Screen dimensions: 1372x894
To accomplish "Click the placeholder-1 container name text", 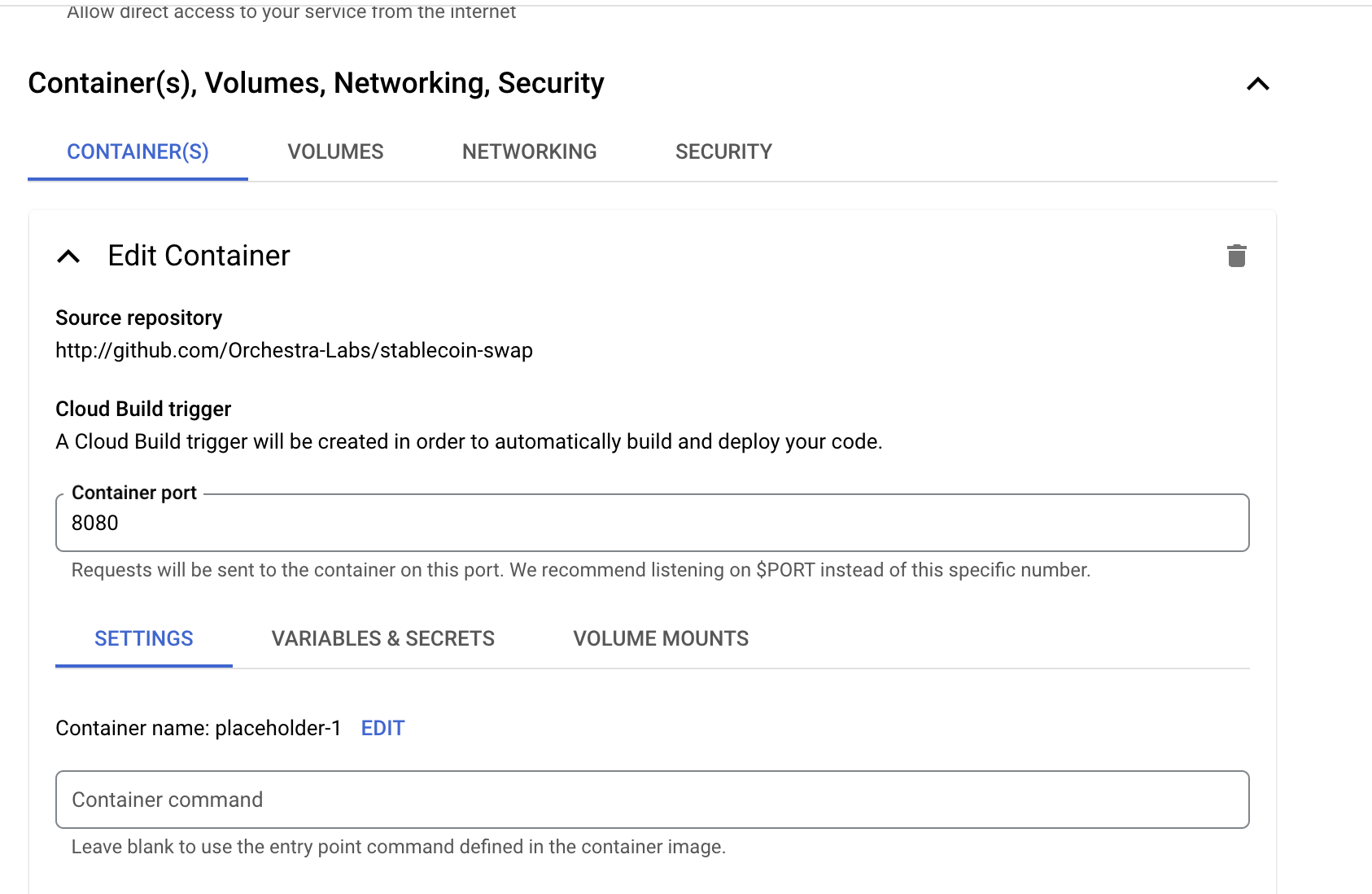I will tap(277, 729).
